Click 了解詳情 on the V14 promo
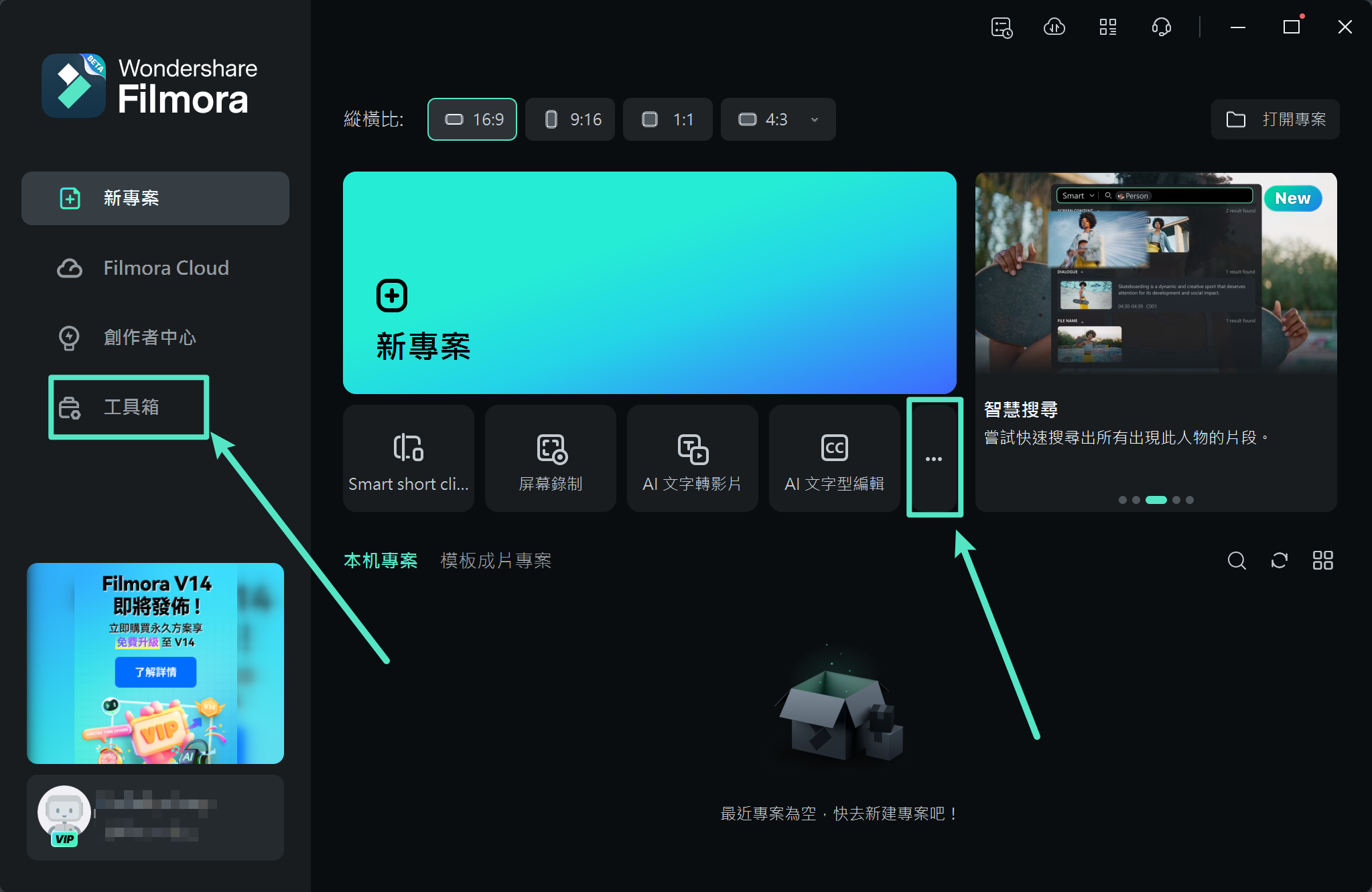The image size is (1372, 892). click(155, 672)
